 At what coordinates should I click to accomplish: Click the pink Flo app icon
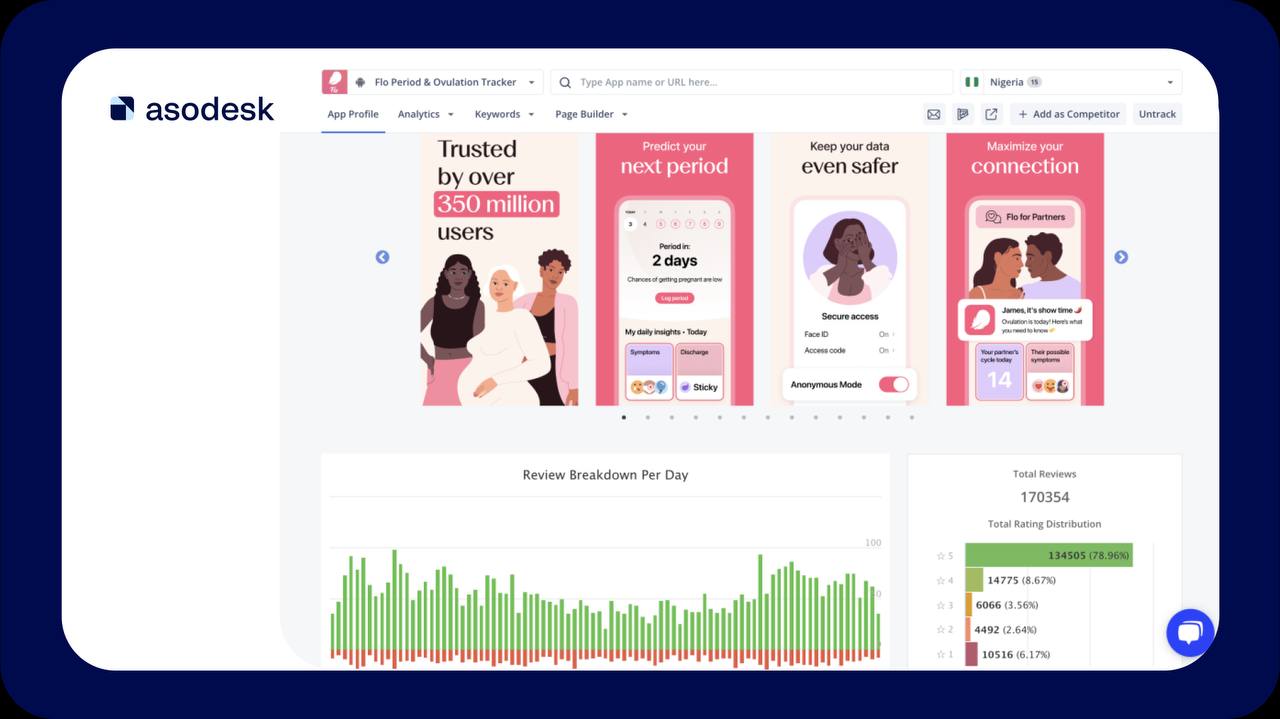click(x=334, y=82)
